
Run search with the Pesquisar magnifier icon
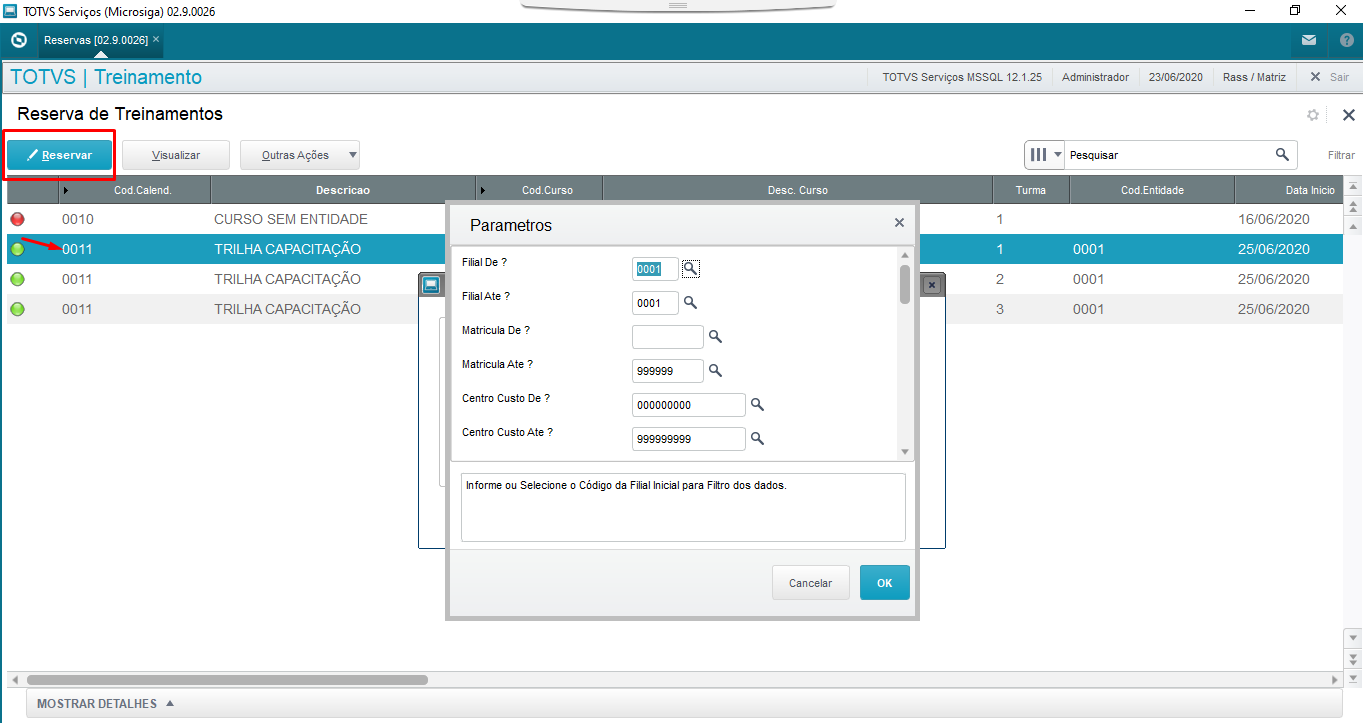tap(1282, 155)
